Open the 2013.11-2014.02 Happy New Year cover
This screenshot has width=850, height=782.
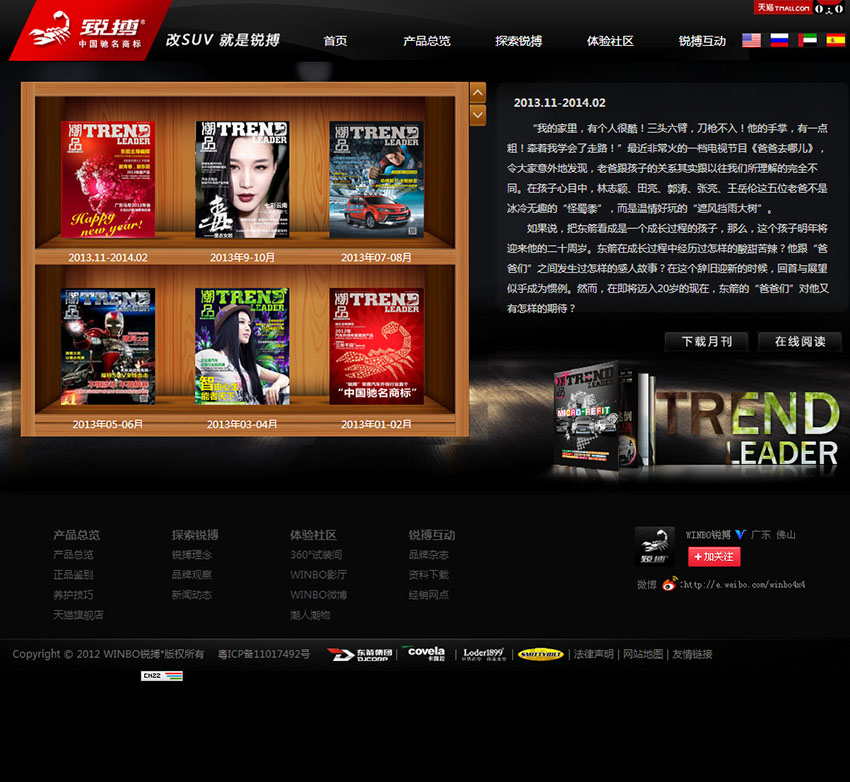[108, 179]
